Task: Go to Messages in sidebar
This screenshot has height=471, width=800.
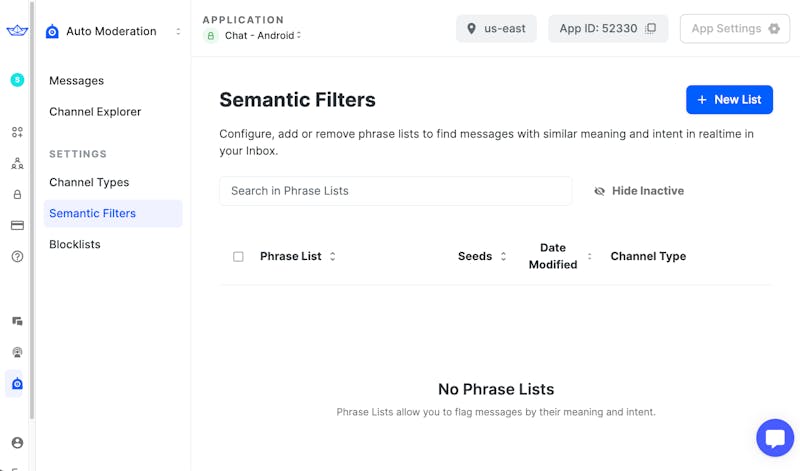Action: pos(76,81)
